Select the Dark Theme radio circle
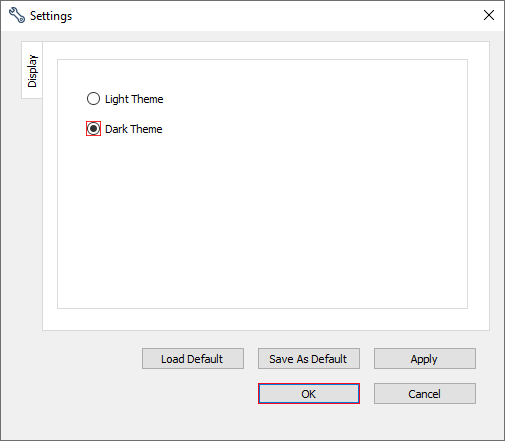The width and height of the screenshot is (505, 441). point(93,129)
